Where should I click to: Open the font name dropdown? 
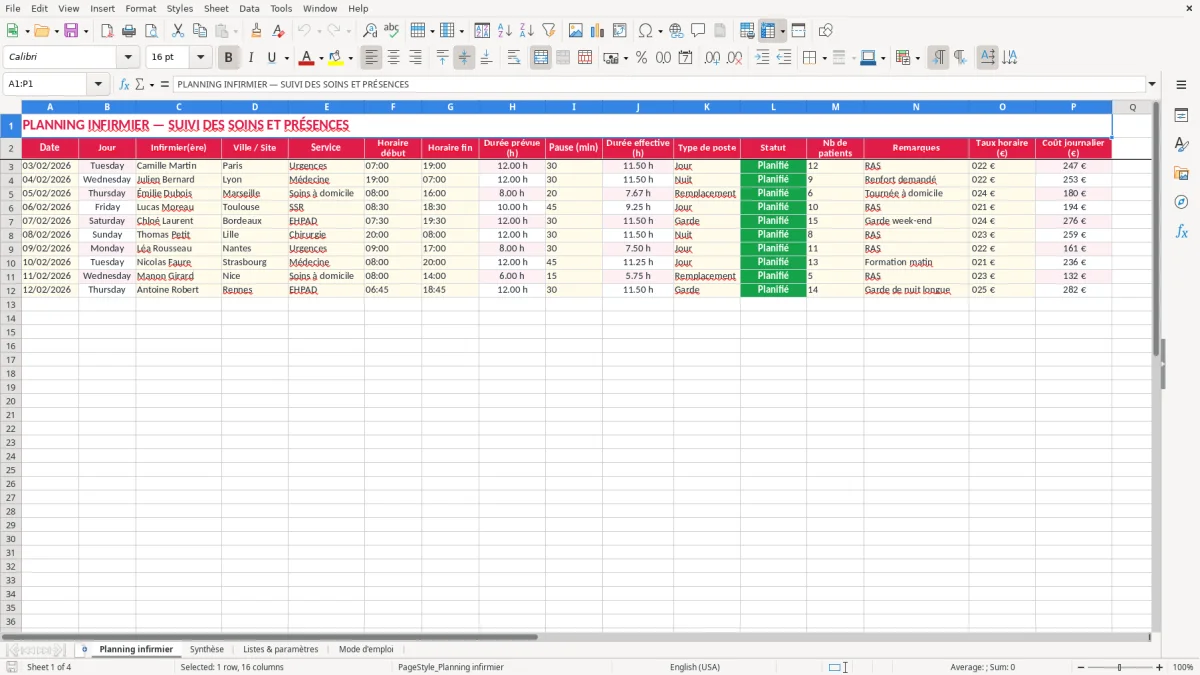tap(128, 58)
